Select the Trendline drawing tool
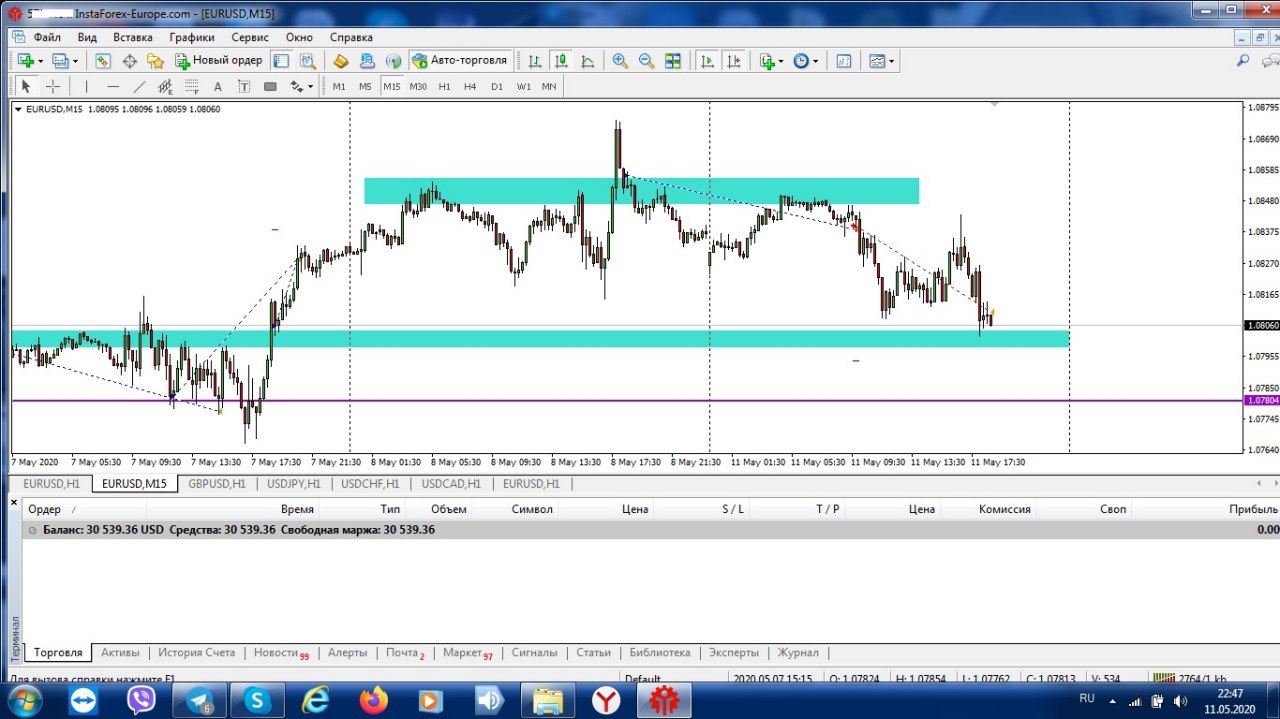The width and height of the screenshot is (1280, 719). click(140, 87)
